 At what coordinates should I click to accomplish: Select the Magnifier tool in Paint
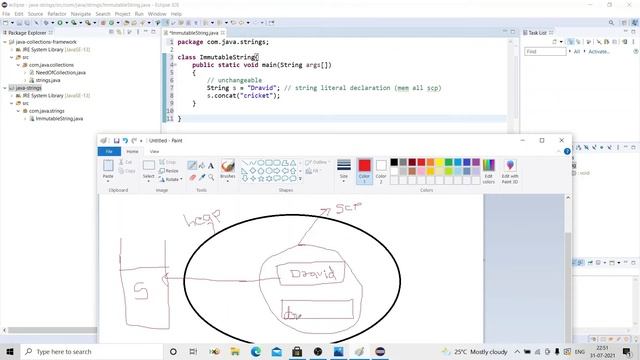pyautogui.click(x=211, y=178)
